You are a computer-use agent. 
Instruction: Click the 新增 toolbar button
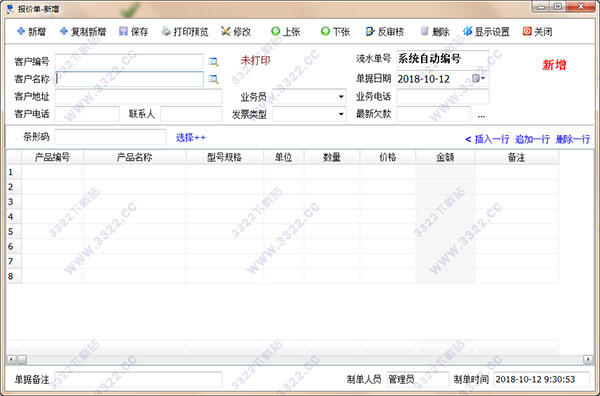[x=31, y=32]
